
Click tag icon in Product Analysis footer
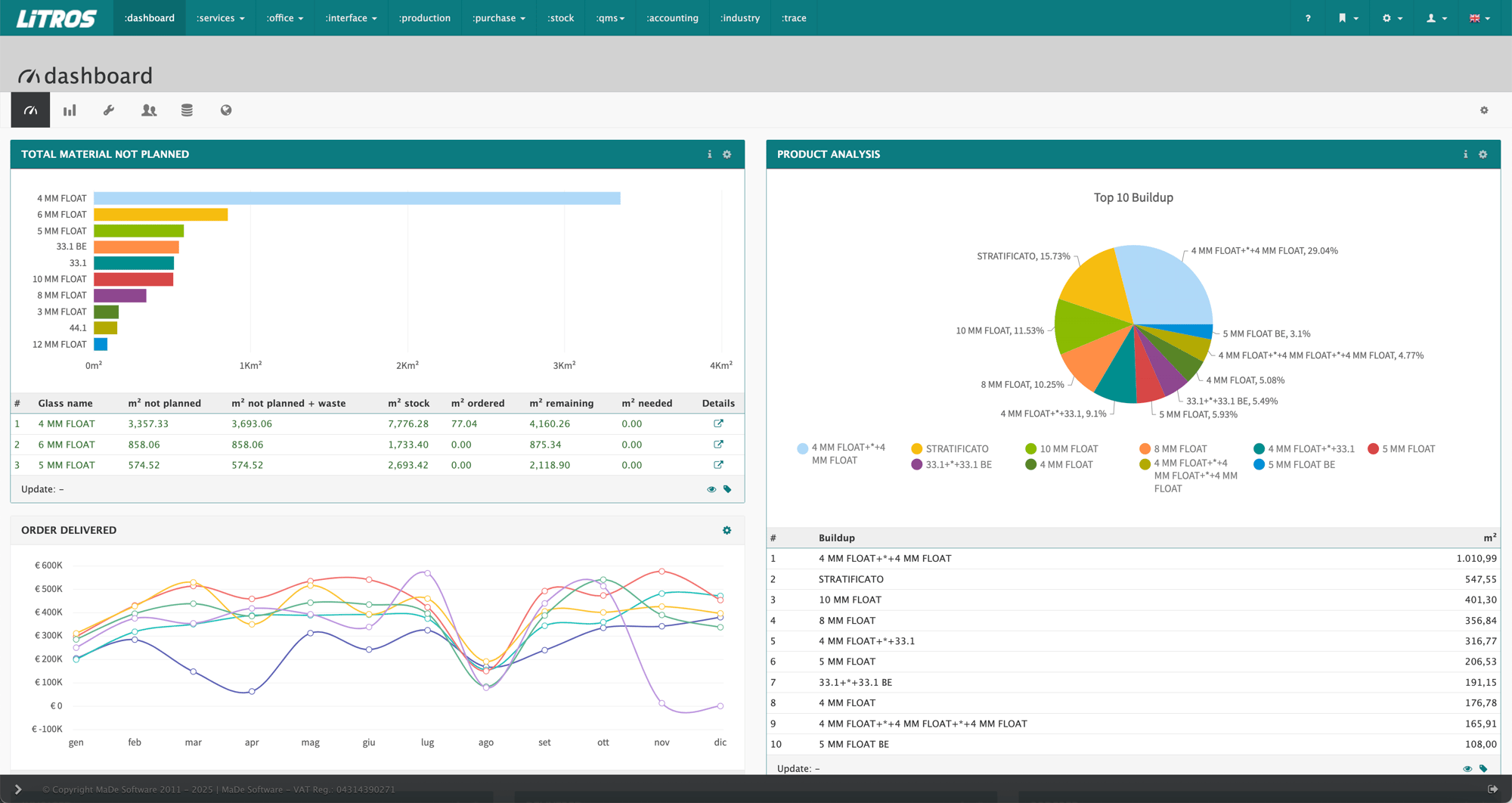pyautogui.click(x=1483, y=769)
